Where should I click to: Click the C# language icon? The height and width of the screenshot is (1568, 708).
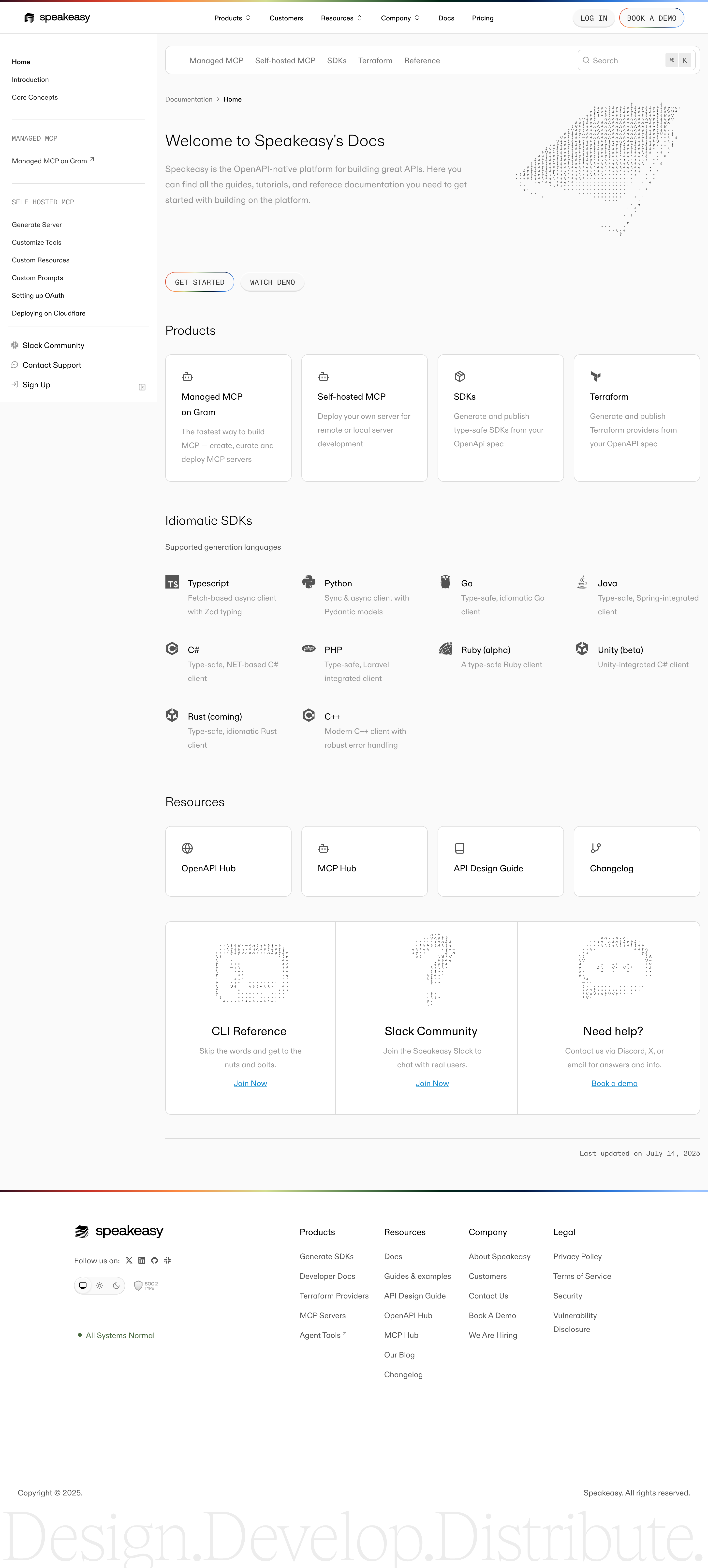(x=172, y=648)
